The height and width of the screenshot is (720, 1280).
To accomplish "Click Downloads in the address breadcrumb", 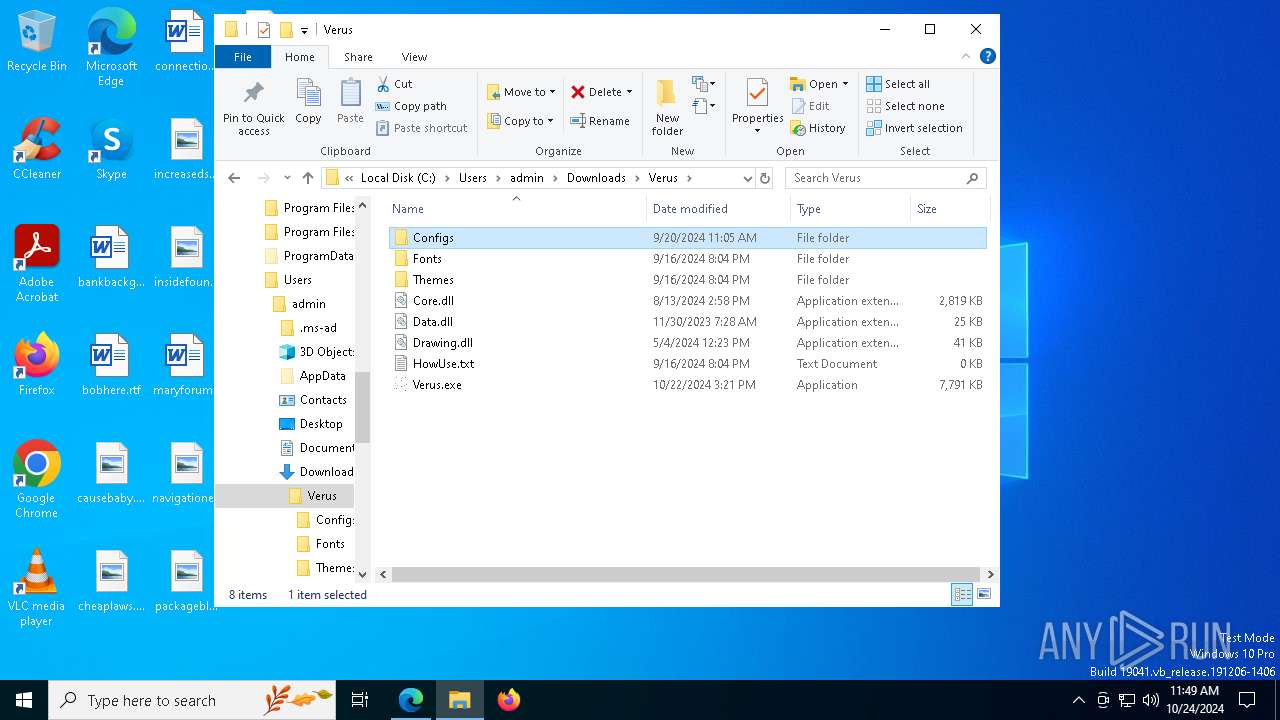I will 596,178.
